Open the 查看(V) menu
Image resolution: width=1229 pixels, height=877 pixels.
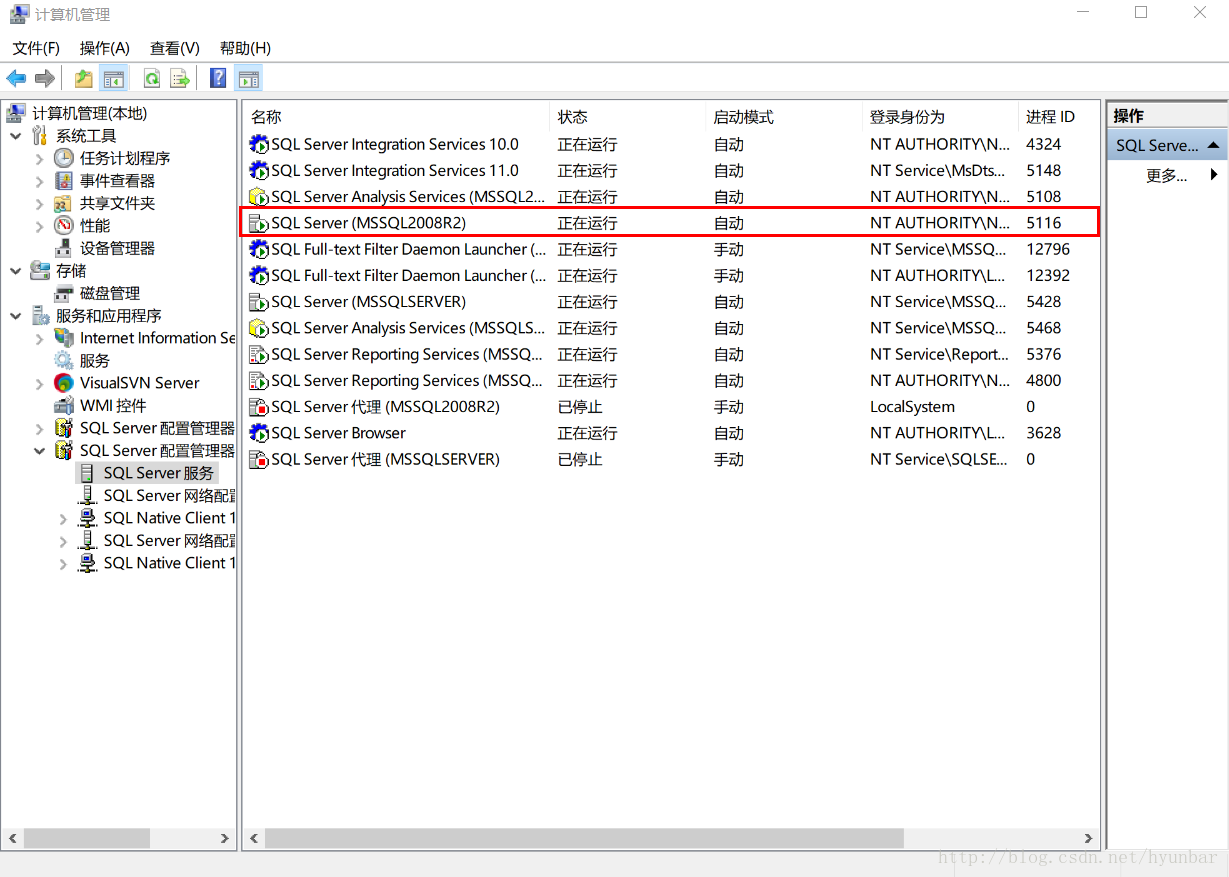175,48
